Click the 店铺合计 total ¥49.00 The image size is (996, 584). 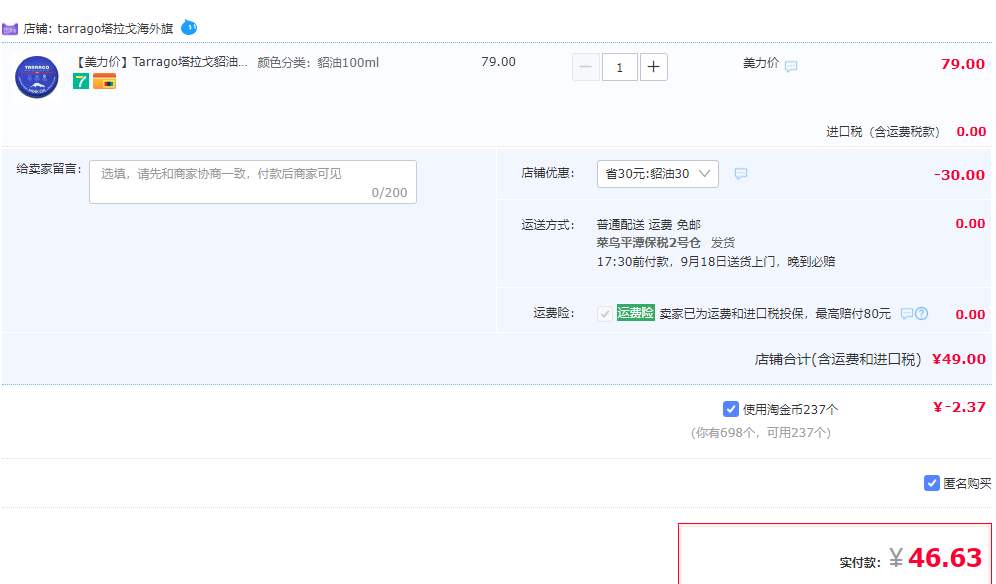click(x=959, y=359)
